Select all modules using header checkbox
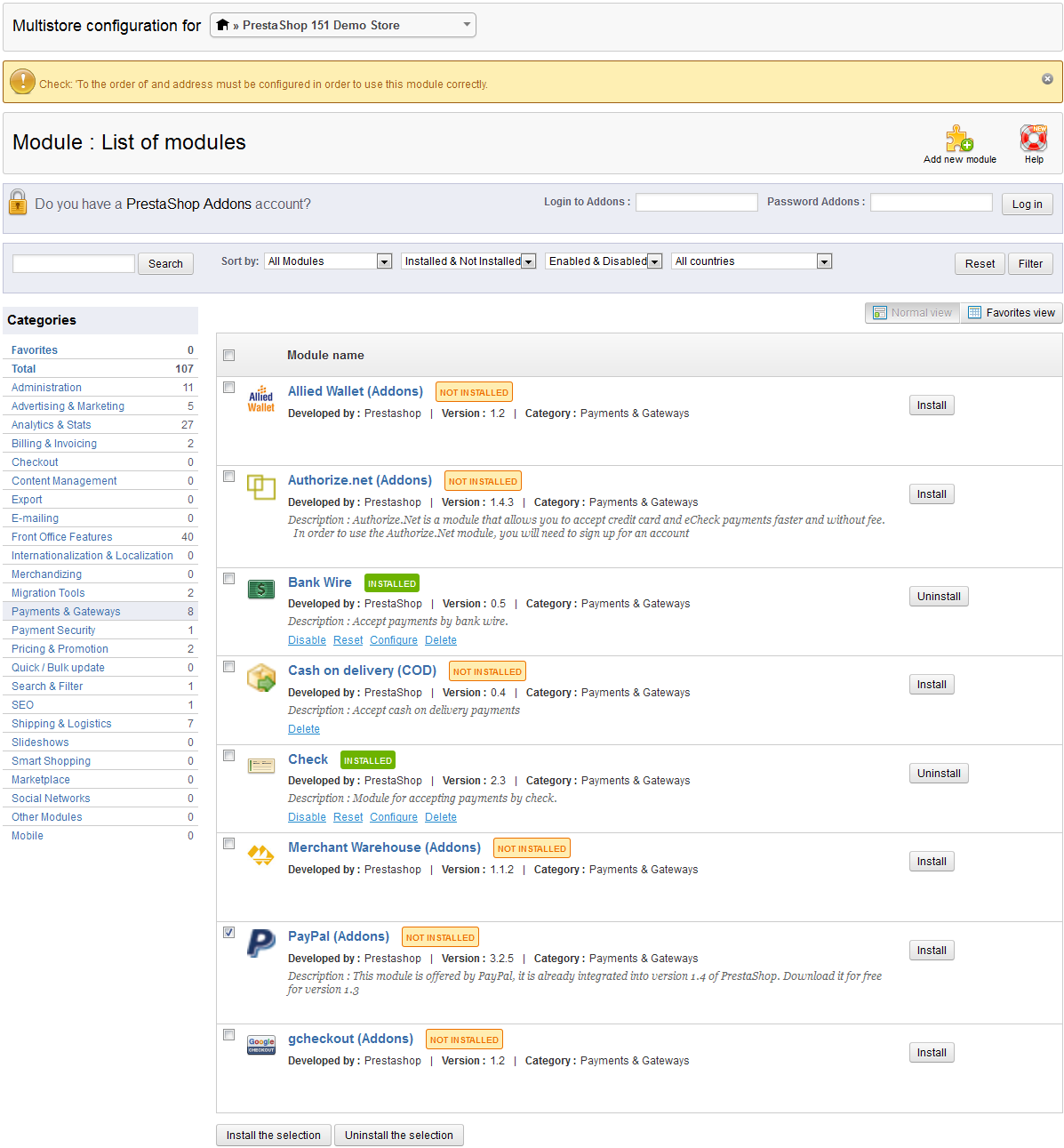 point(229,356)
